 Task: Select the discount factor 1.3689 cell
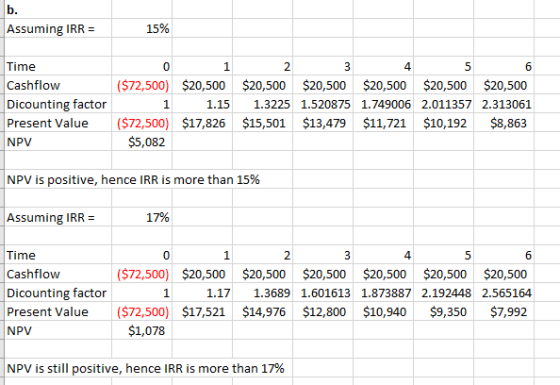pyautogui.click(x=262, y=293)
